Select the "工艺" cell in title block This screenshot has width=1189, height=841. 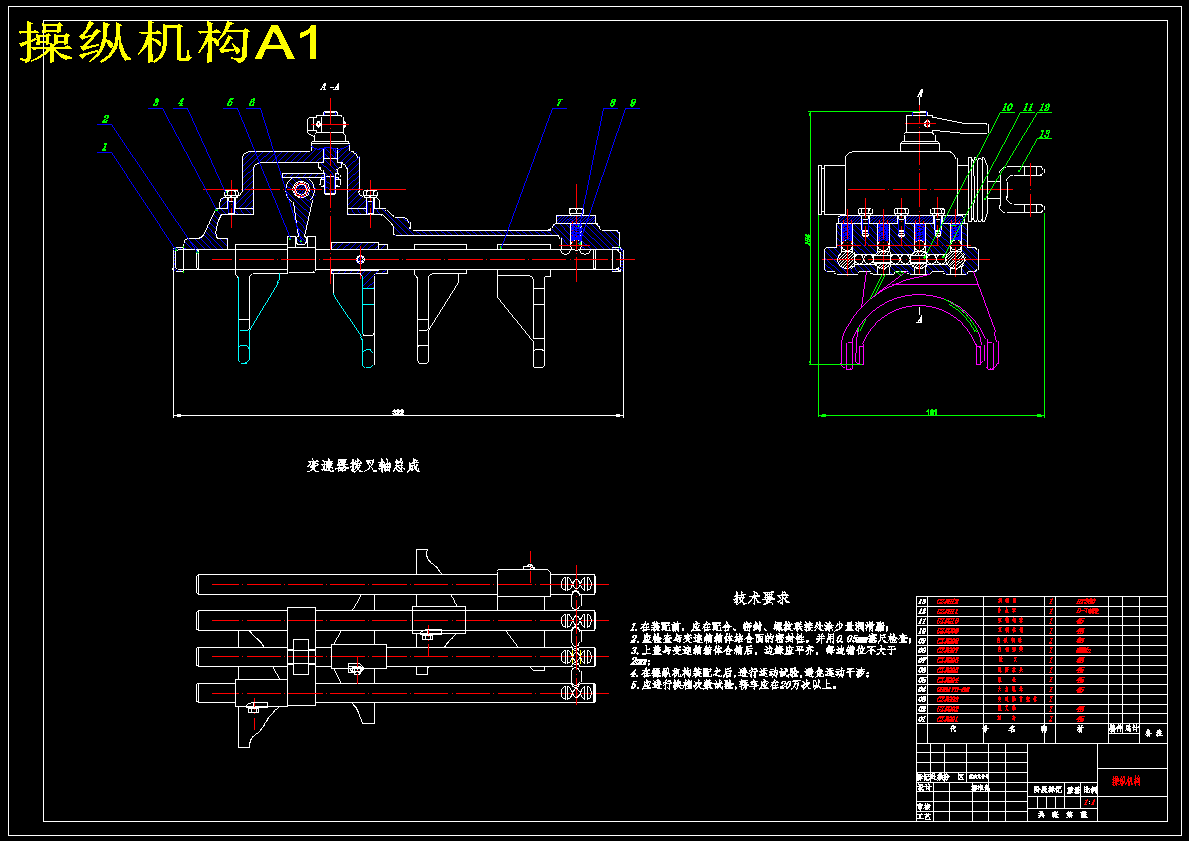coord(923,816)
